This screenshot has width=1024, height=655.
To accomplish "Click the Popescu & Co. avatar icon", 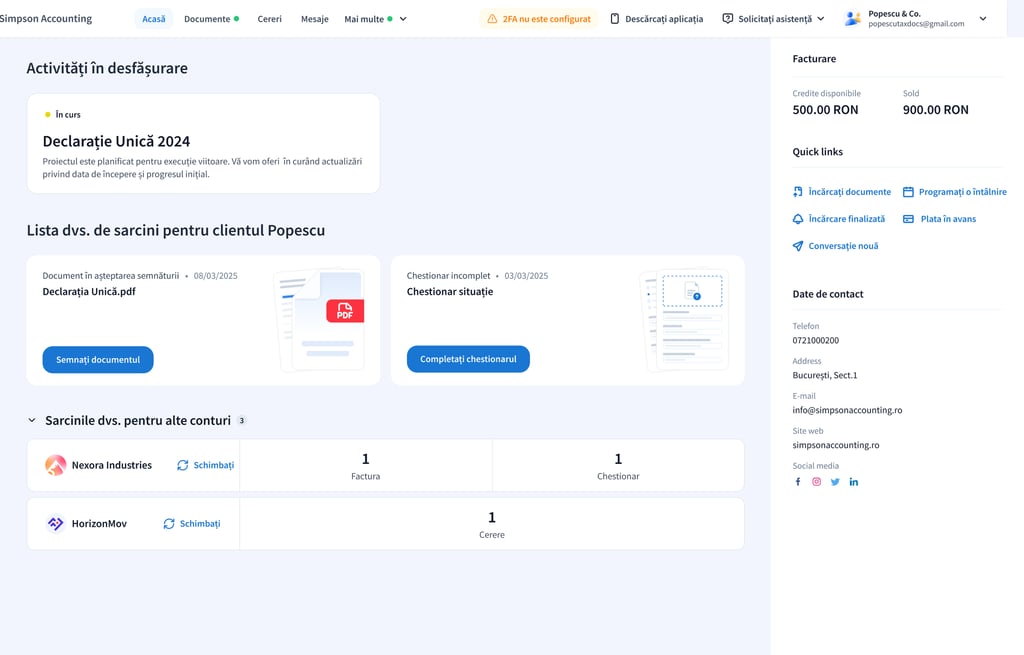I will click(x=852, y=19).
